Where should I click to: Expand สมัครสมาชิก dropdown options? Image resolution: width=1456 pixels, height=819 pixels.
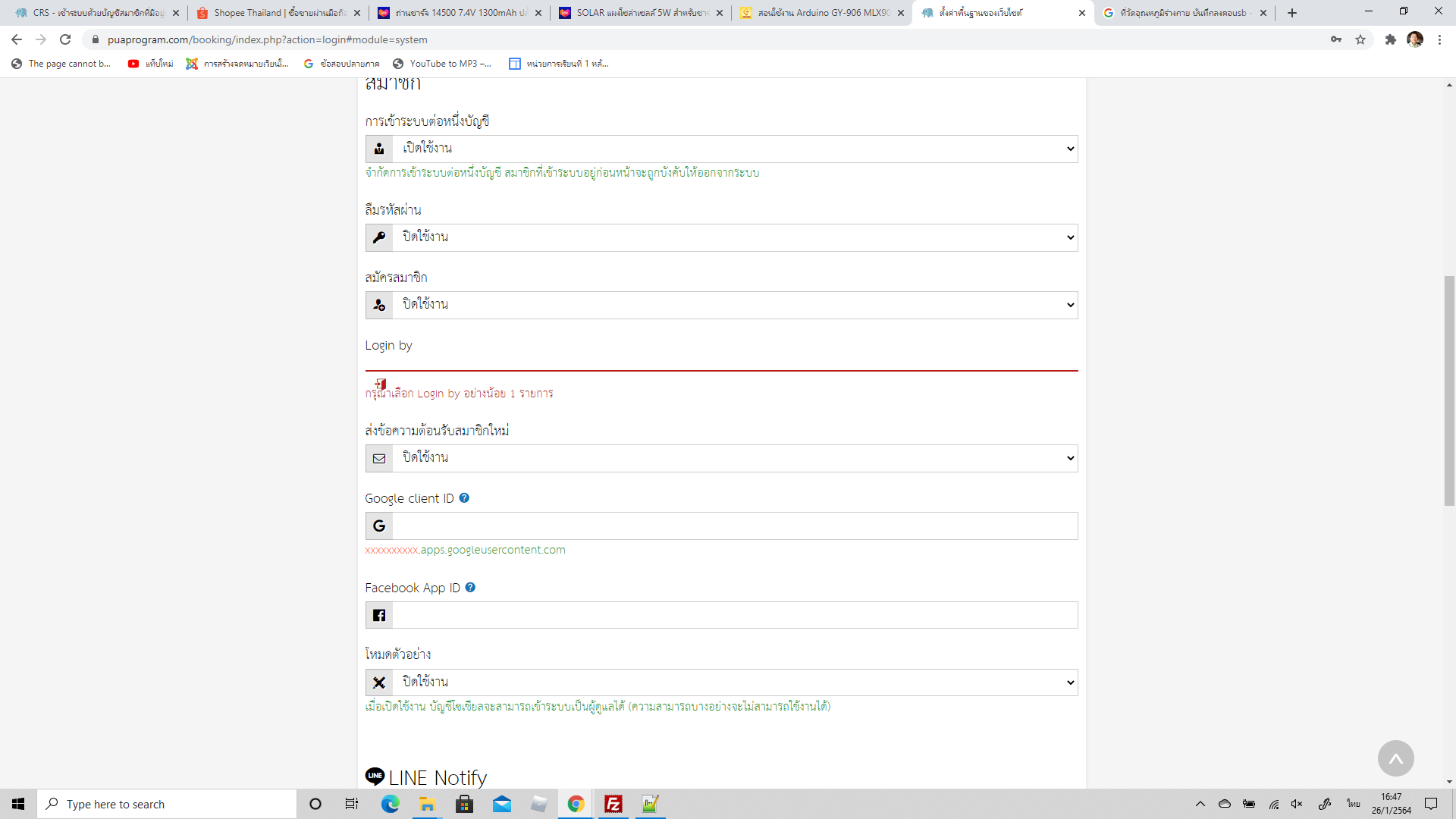coord(1068,305)
